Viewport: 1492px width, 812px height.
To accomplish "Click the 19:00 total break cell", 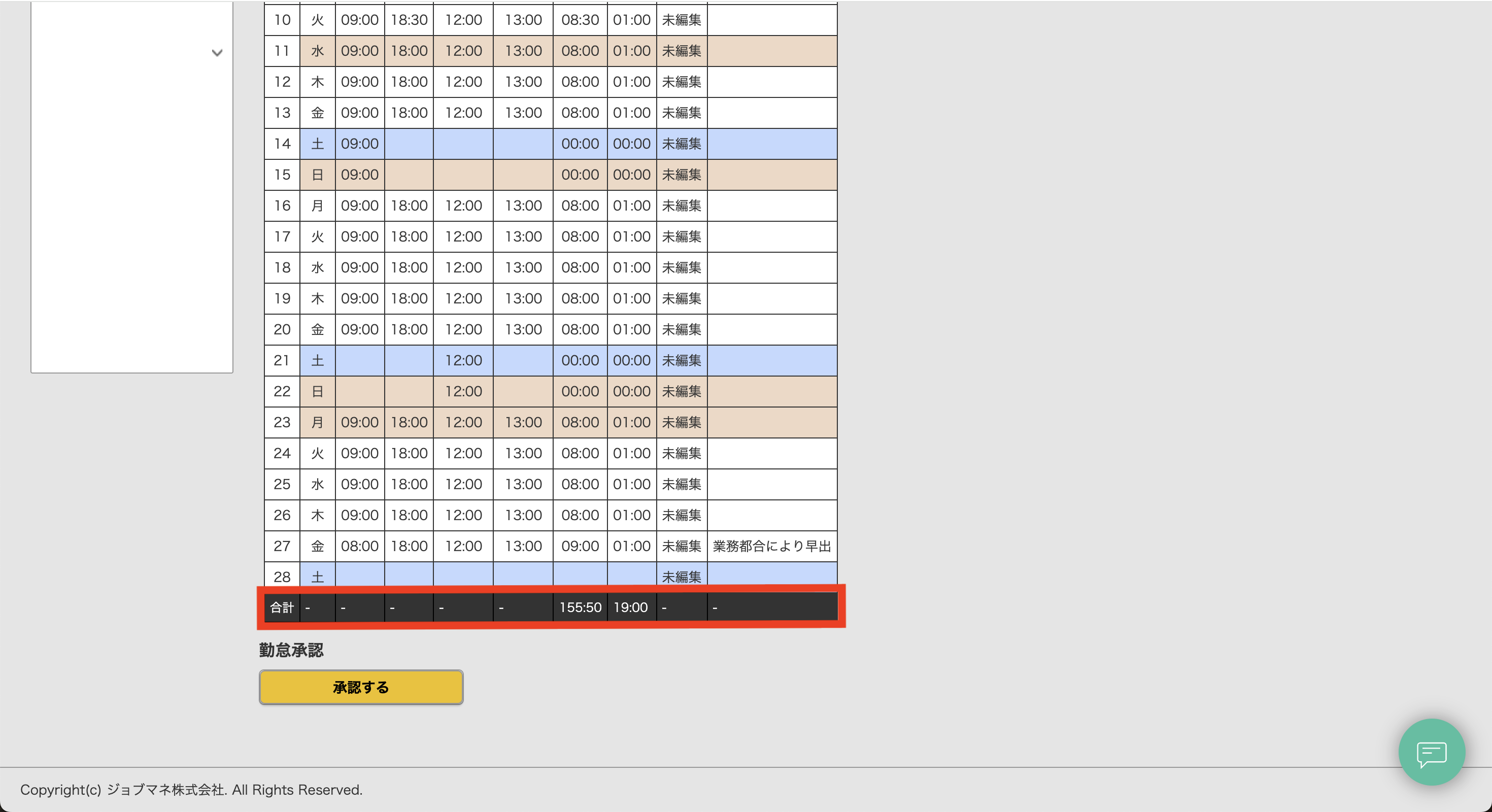I will pos(631,607).
